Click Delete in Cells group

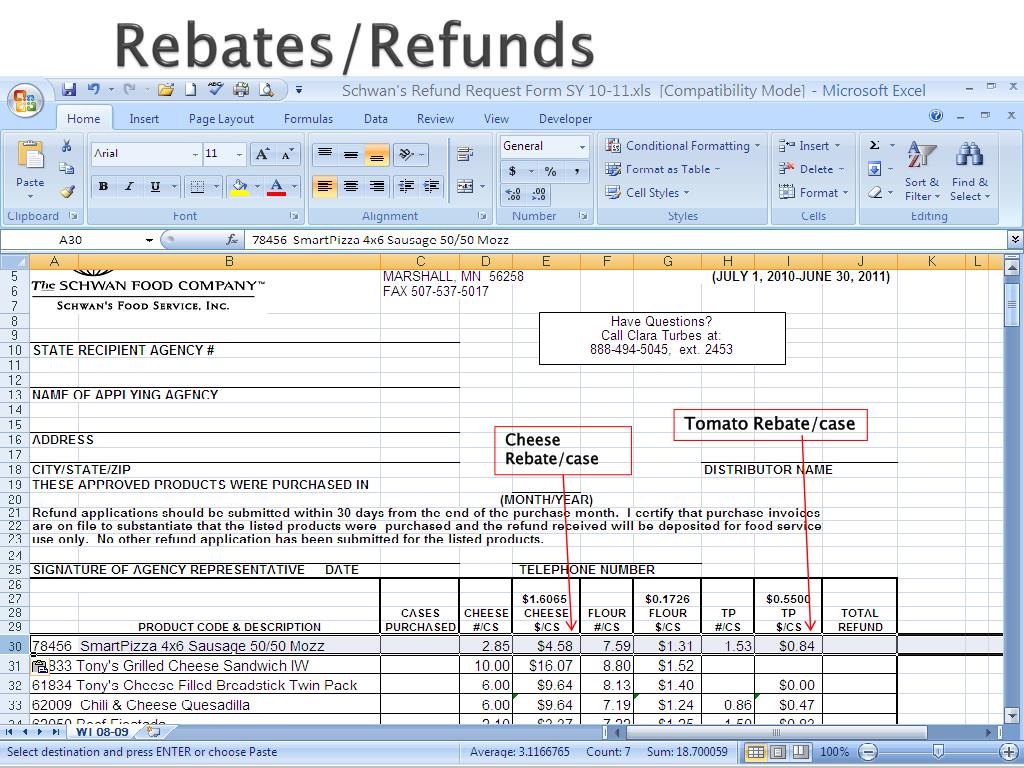coord(812,169)
